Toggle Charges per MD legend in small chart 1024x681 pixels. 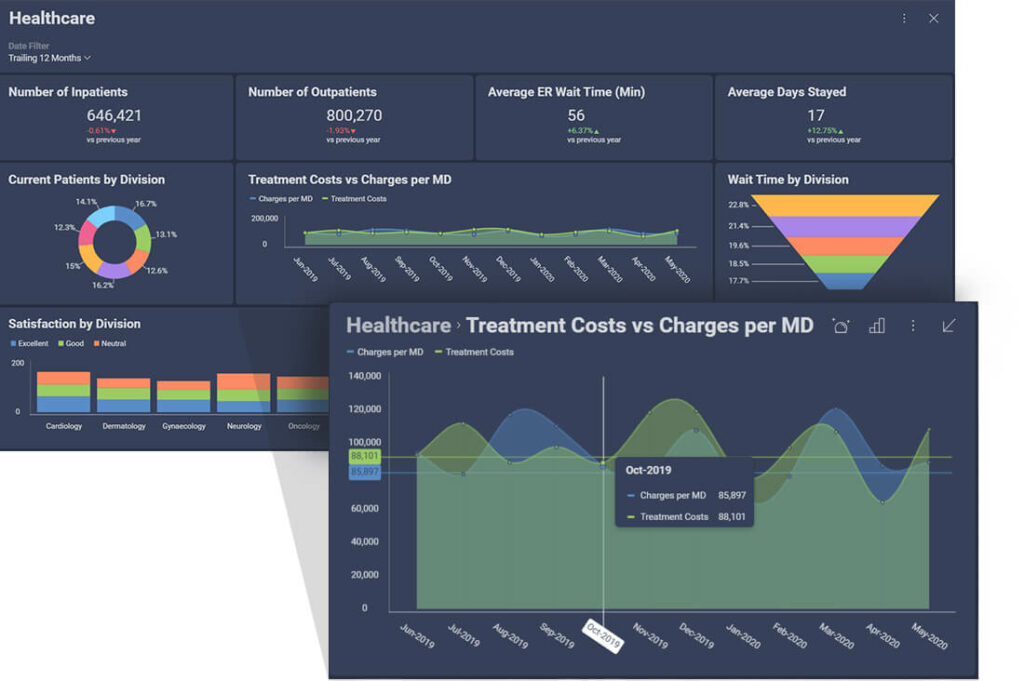(281, 198)
